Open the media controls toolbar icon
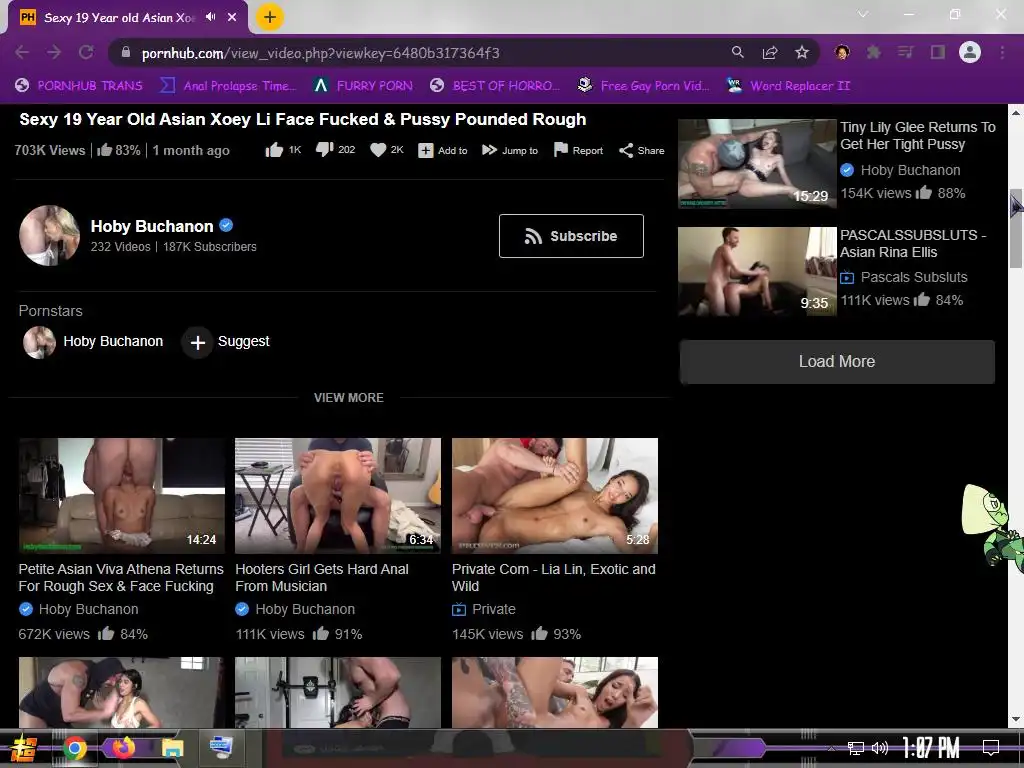1024x768 pixels. 905,52
